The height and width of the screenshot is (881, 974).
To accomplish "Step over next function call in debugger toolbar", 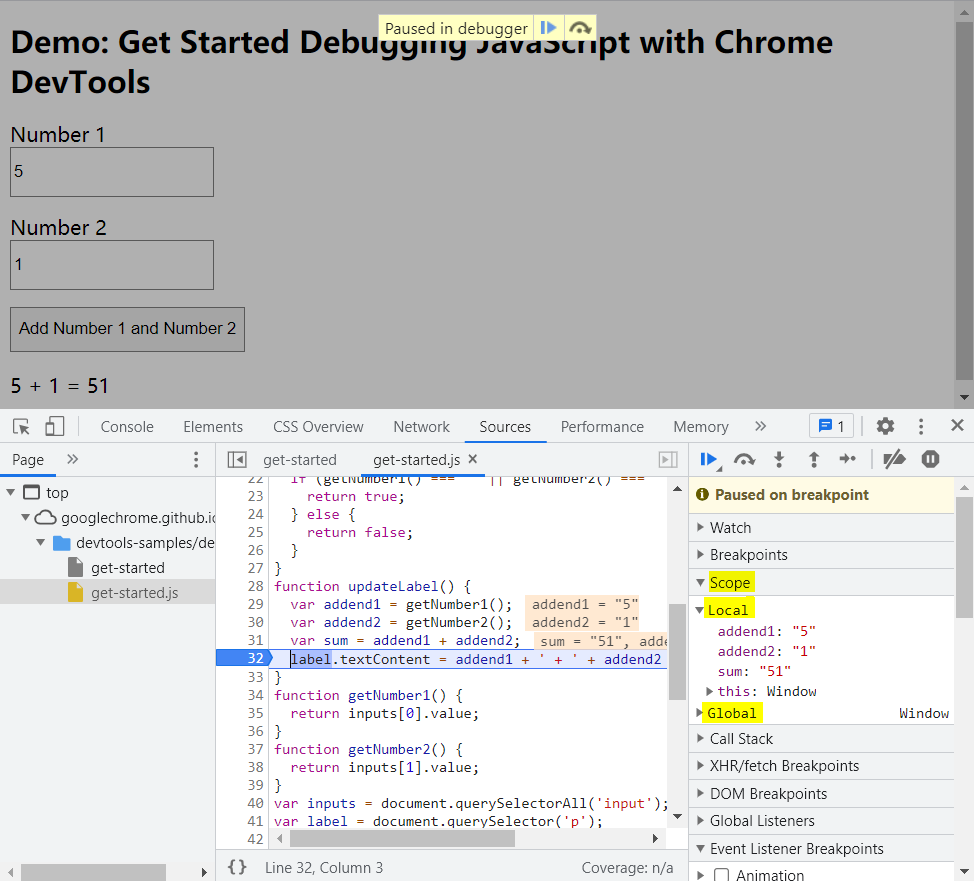I will point(744,460).
